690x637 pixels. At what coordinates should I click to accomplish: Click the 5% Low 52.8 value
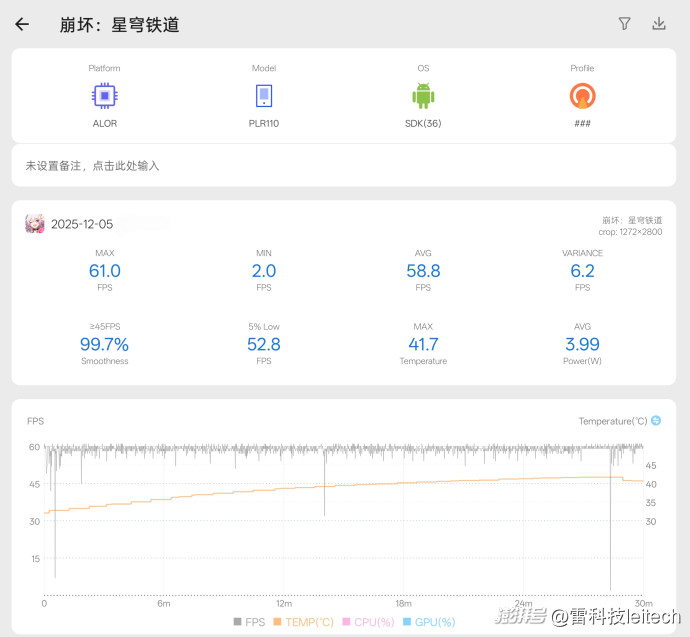263,345
